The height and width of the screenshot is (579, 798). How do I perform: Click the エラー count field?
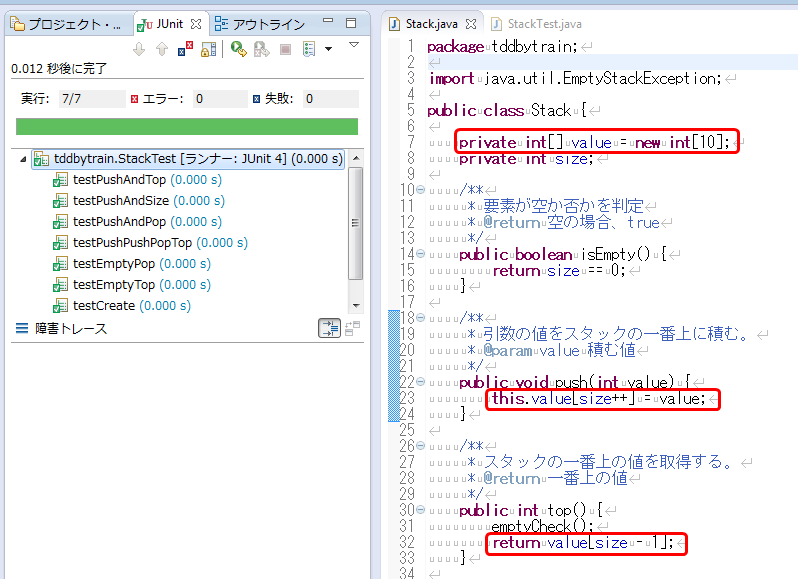tap(220, 99)
